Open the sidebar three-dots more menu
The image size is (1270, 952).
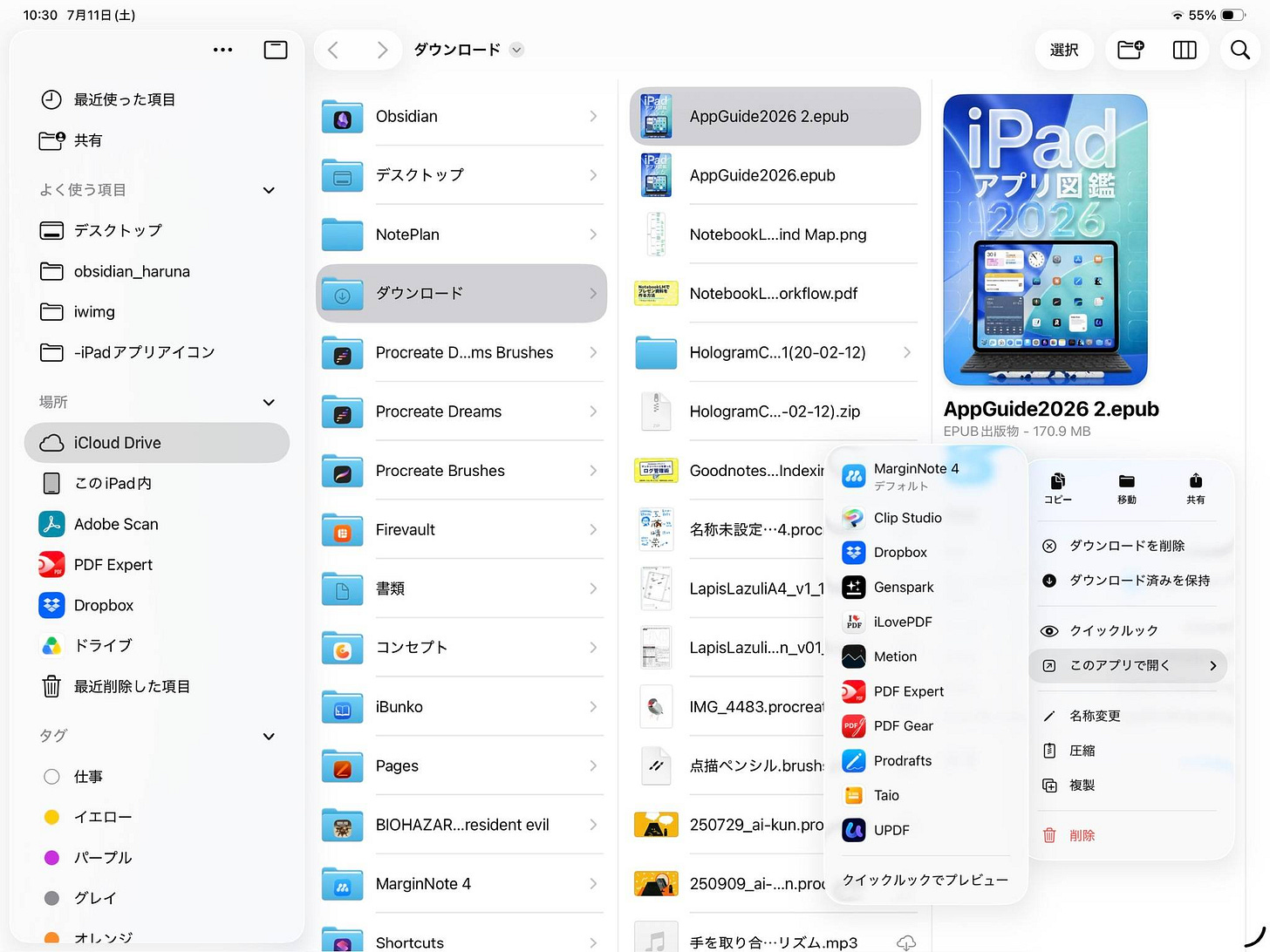[223, 50]
